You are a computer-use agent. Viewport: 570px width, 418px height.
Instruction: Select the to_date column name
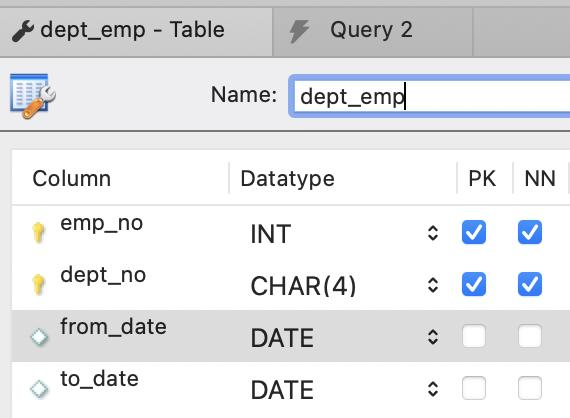[99, 379]
